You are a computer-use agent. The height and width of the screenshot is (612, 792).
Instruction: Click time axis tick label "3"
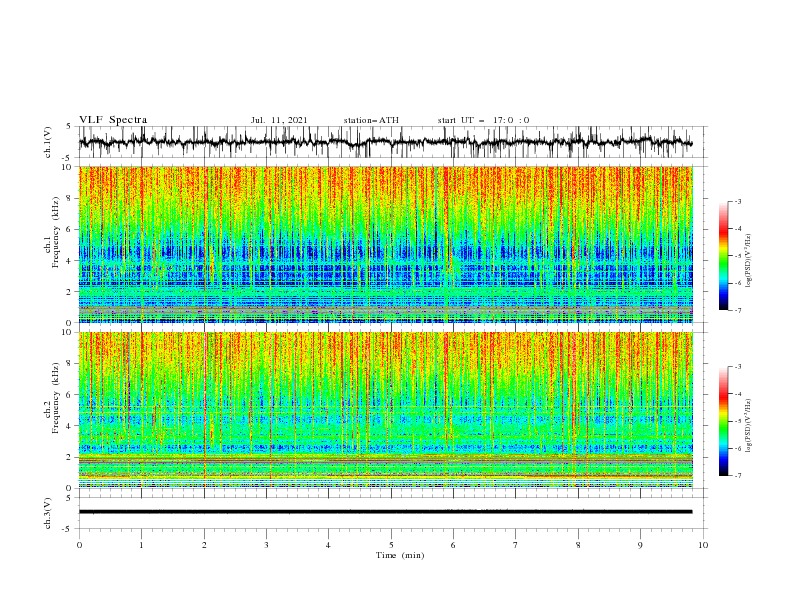[x=266, y=545]
